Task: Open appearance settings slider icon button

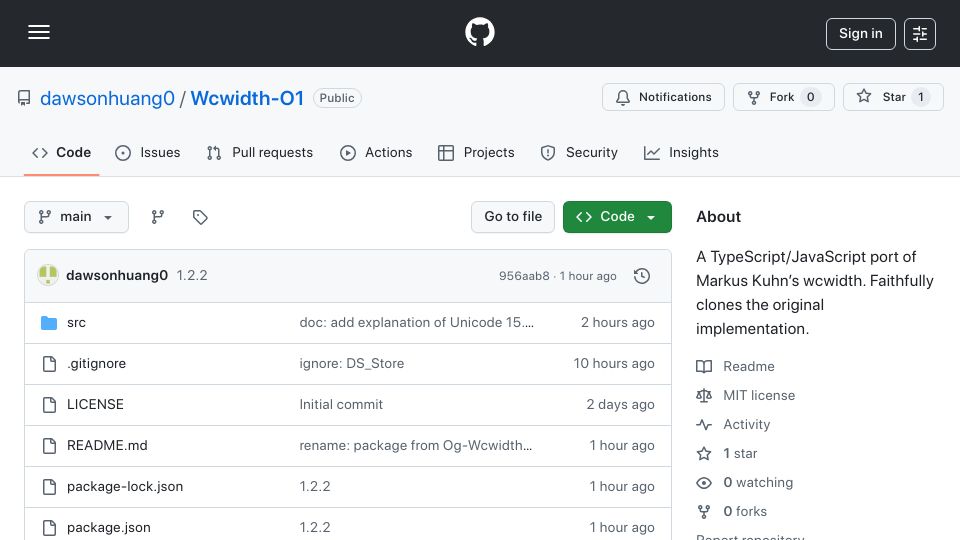Action: (920, 34)
